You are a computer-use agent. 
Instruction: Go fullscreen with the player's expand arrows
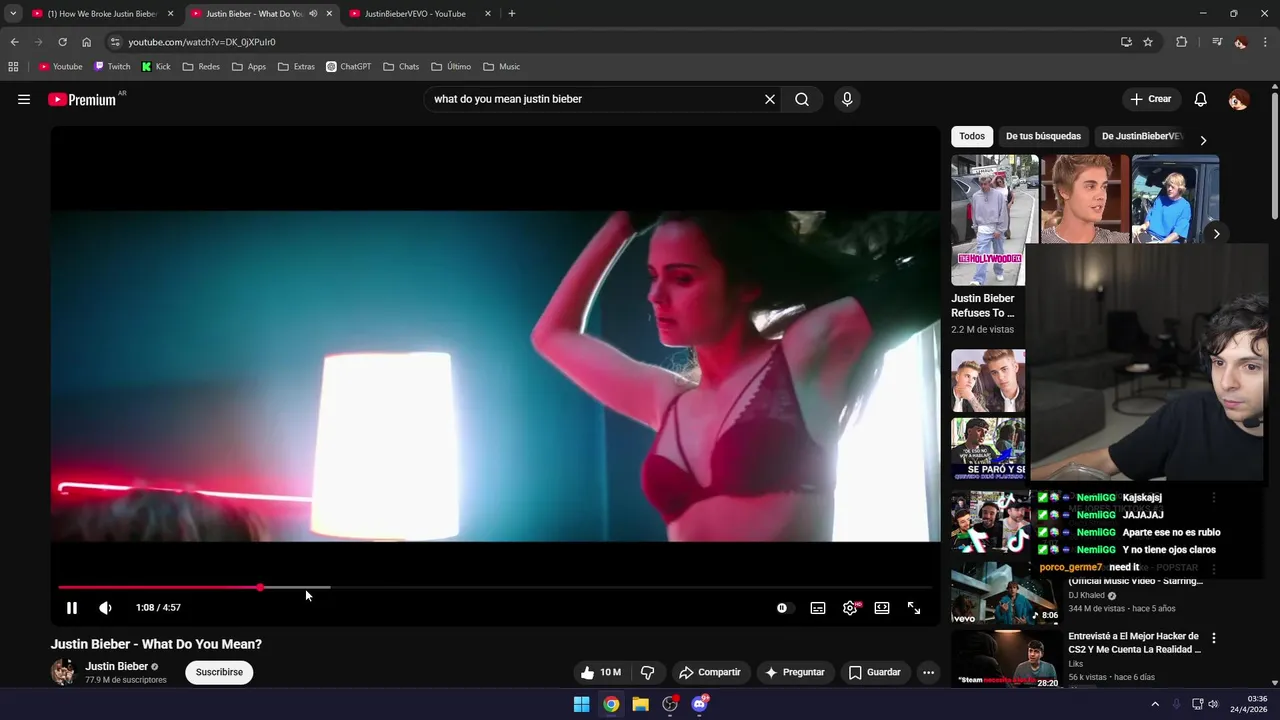(914, 608)
